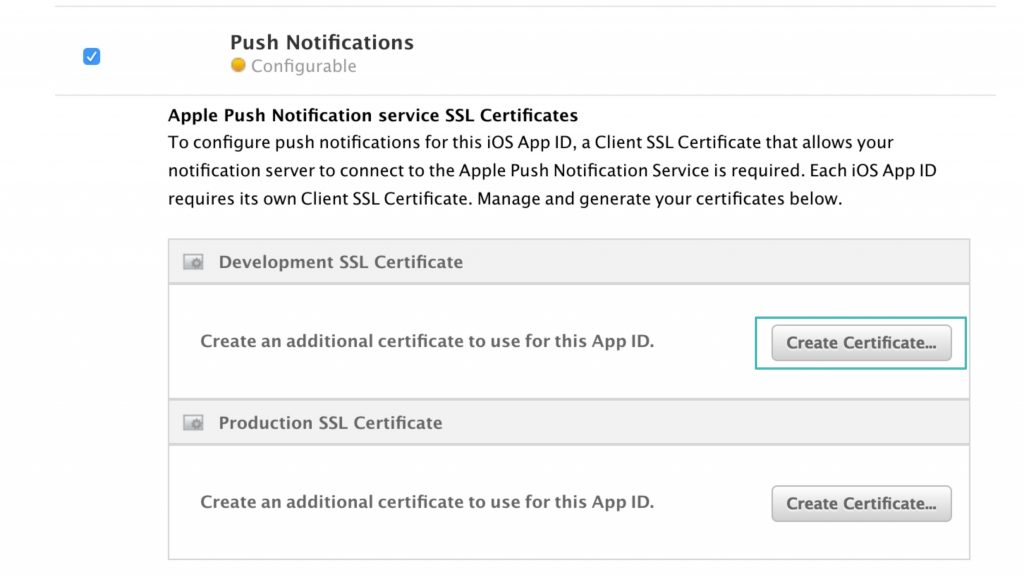Click 'Manage and generate your certificates below'

pyautogui.click(x=659, y=198)
